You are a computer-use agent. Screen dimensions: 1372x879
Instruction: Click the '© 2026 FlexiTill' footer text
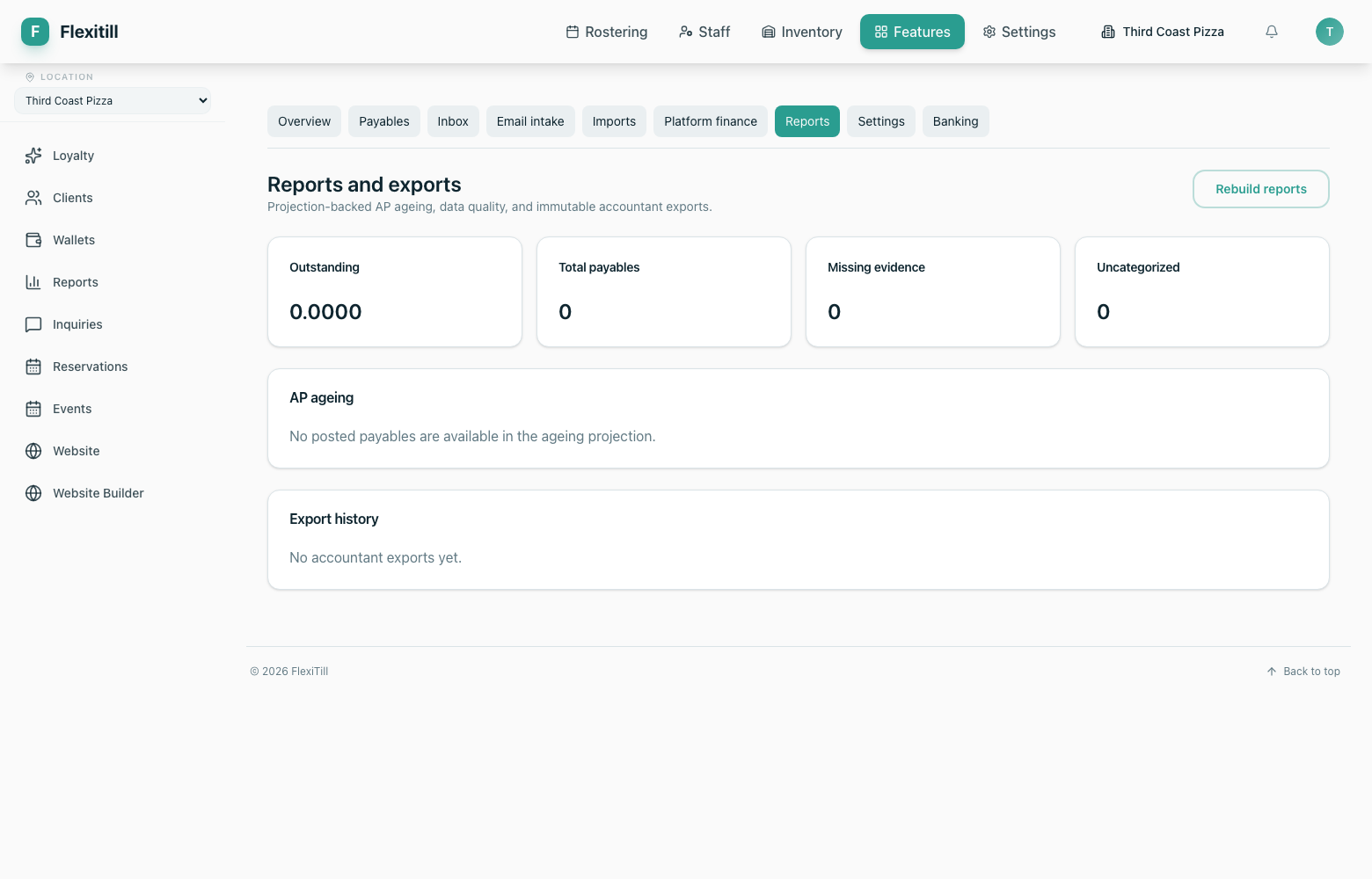pos(289,672)
